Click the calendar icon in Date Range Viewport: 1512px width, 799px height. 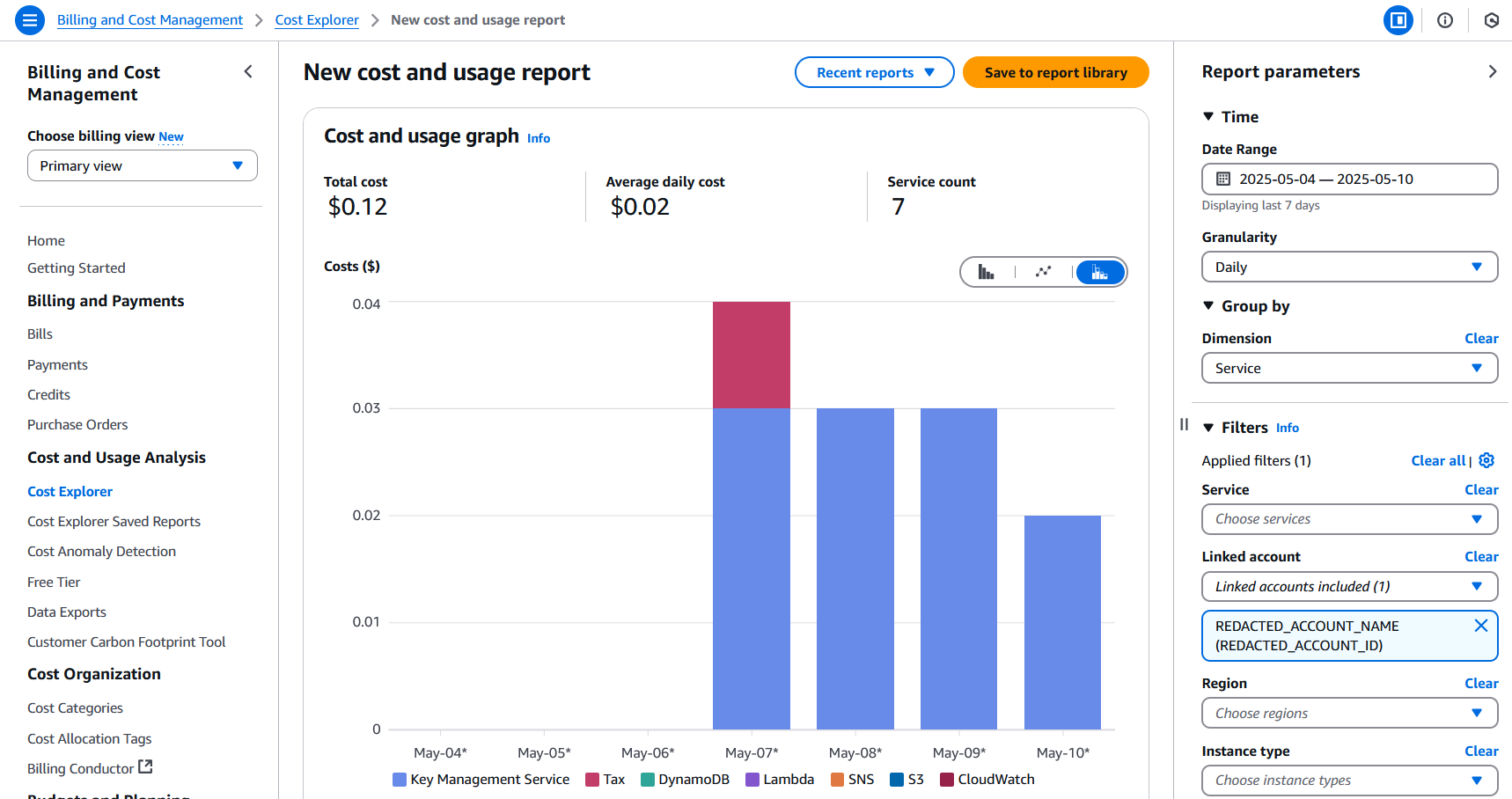pos(1223,179)
